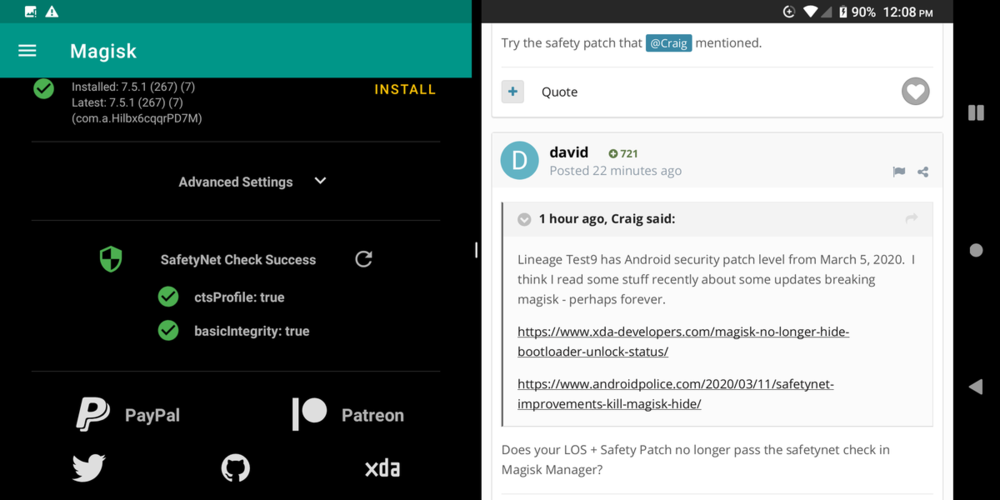The width and height of the screenshot is (1000, 500).
Task: Tap the Android recents navigation button
Action: click(976, 113)
